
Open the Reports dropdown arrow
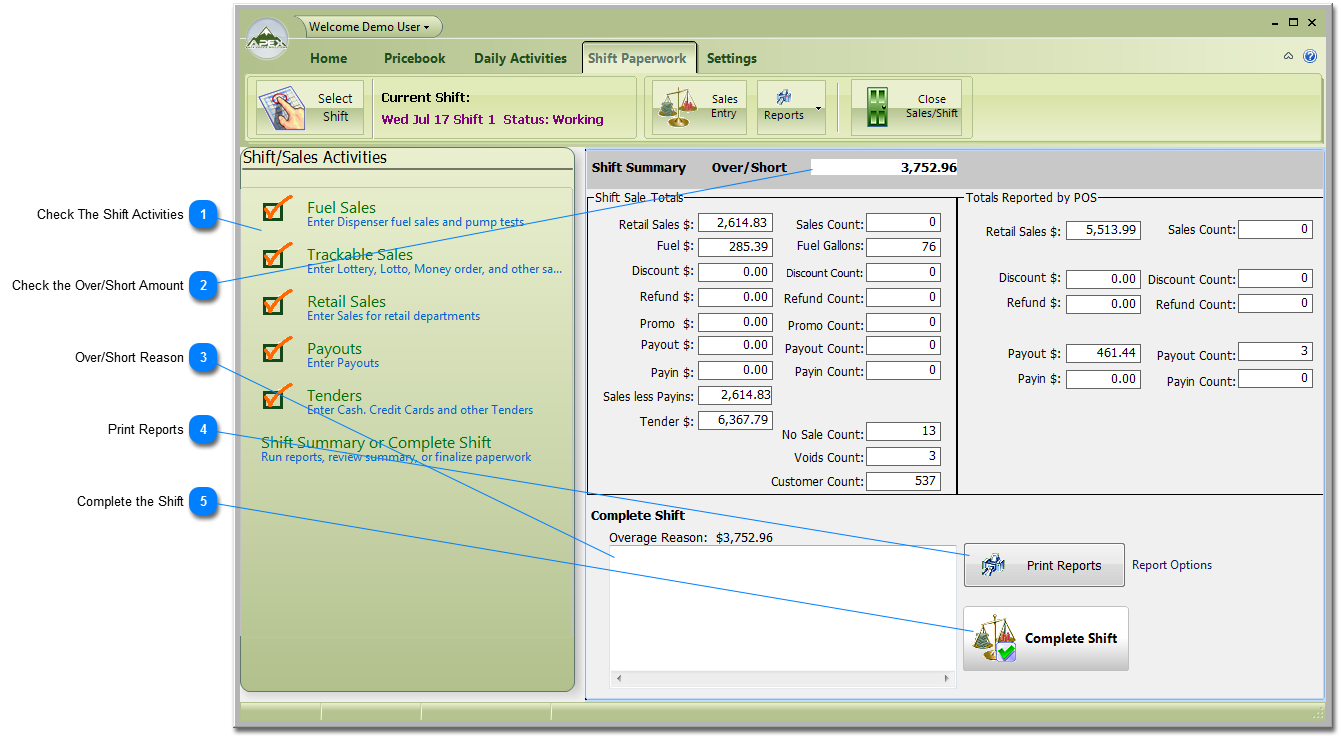tap(819, 108)
